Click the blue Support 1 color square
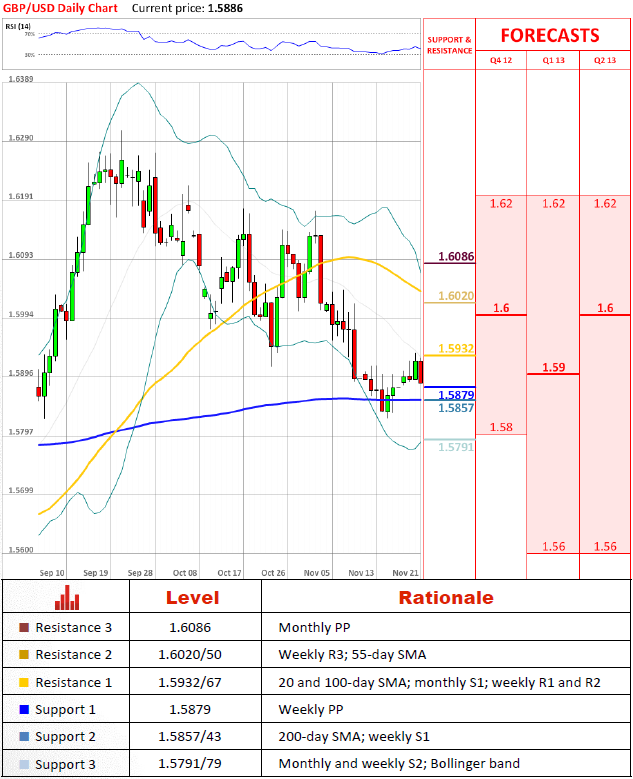Screen dimensions: 633x779 point(24,710)
